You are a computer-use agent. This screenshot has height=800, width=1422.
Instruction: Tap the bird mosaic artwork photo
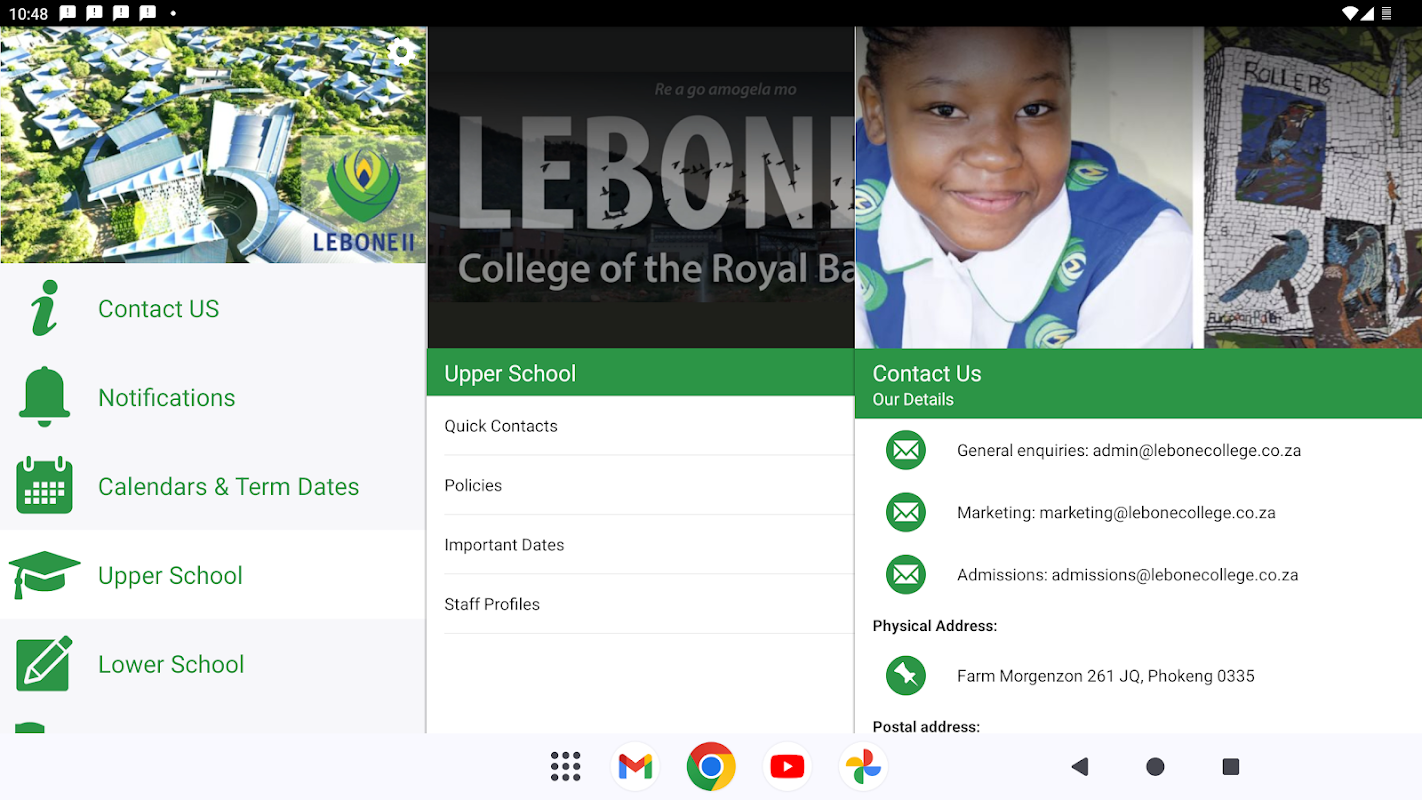tap(1313, 187)
